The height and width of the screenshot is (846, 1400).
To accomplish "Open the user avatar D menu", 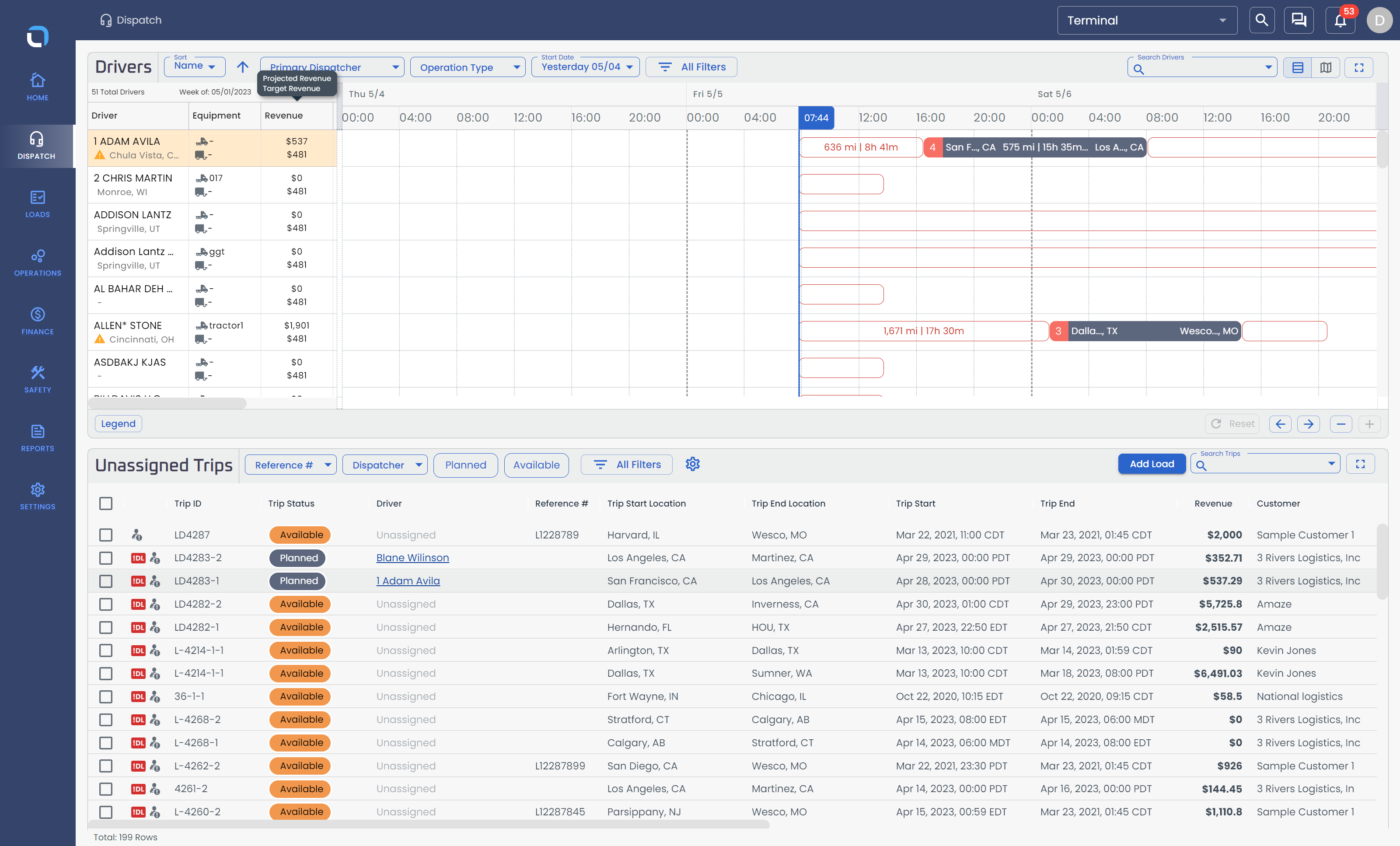I will pyautogui.click(x=1379, y=21).
